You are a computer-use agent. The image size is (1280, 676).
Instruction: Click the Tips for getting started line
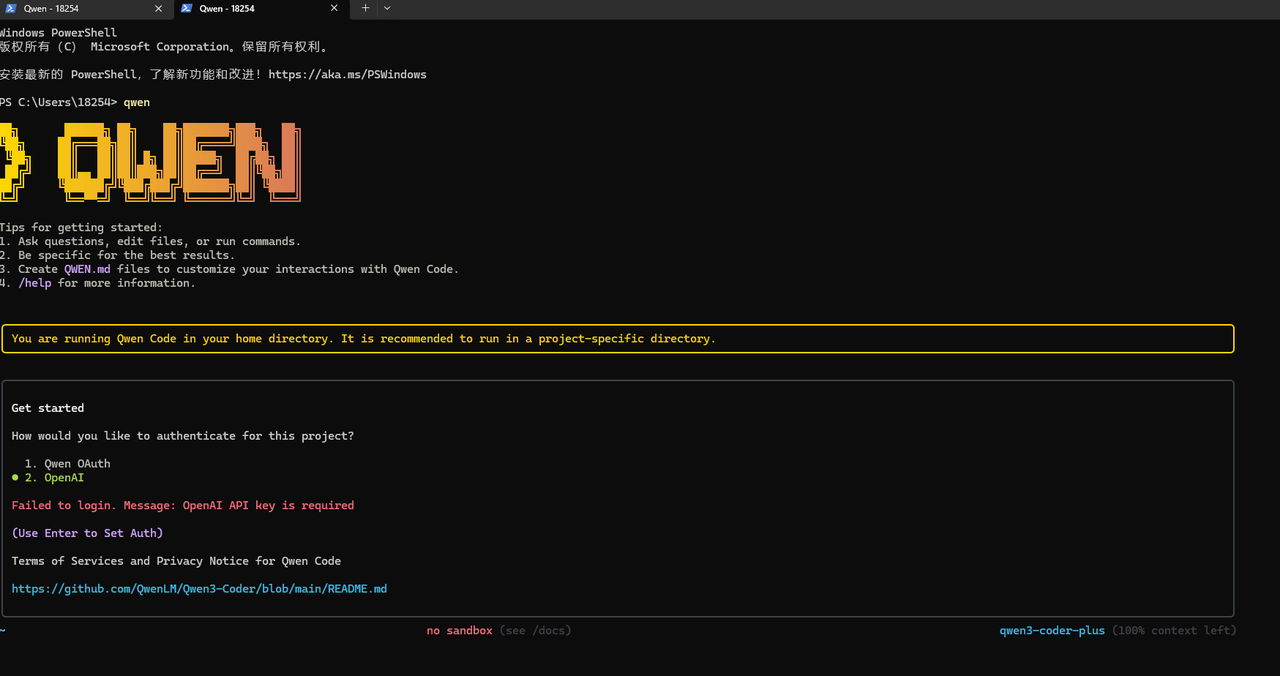click(81, 228)
